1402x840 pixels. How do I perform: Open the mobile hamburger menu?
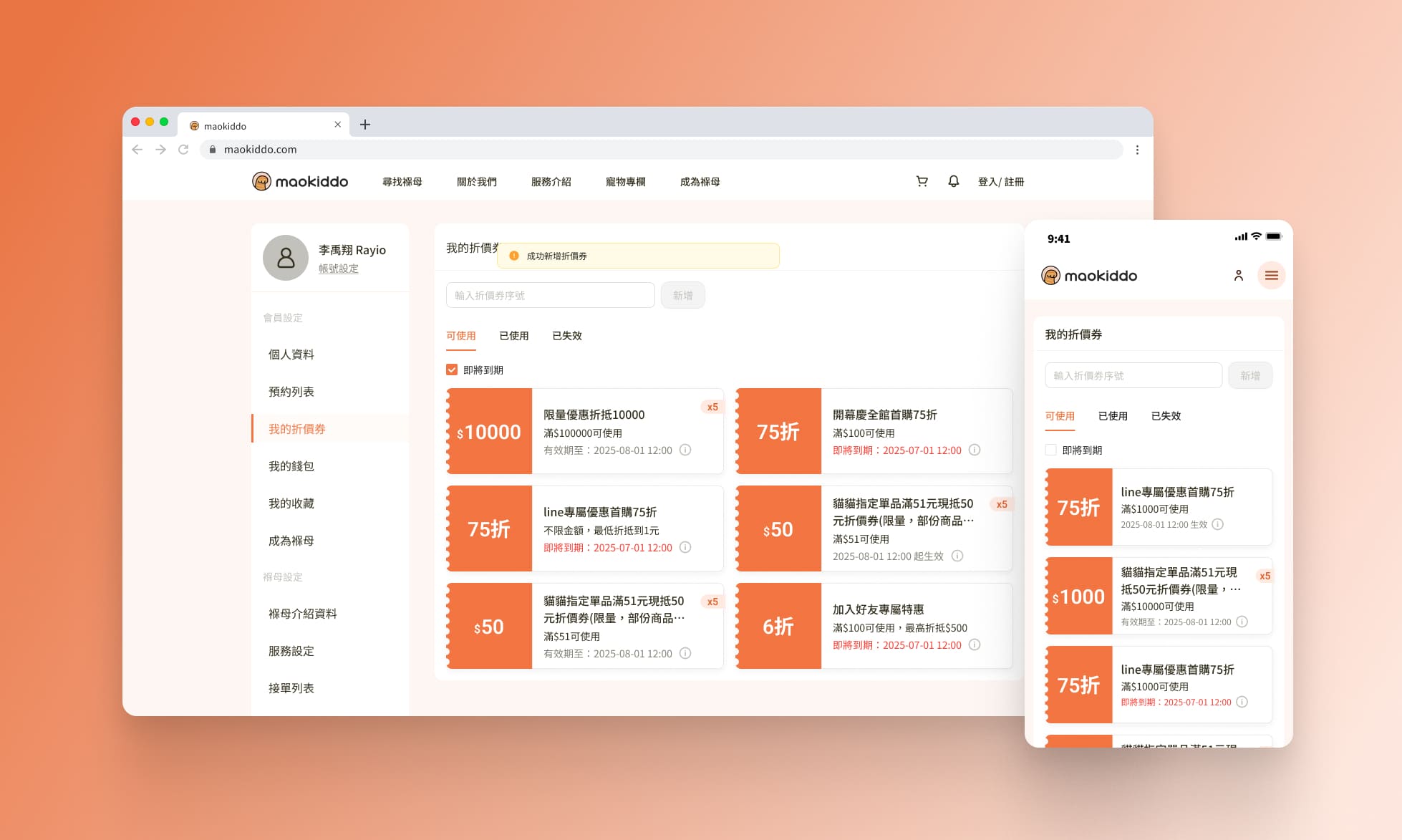(x=1271, y=275)
